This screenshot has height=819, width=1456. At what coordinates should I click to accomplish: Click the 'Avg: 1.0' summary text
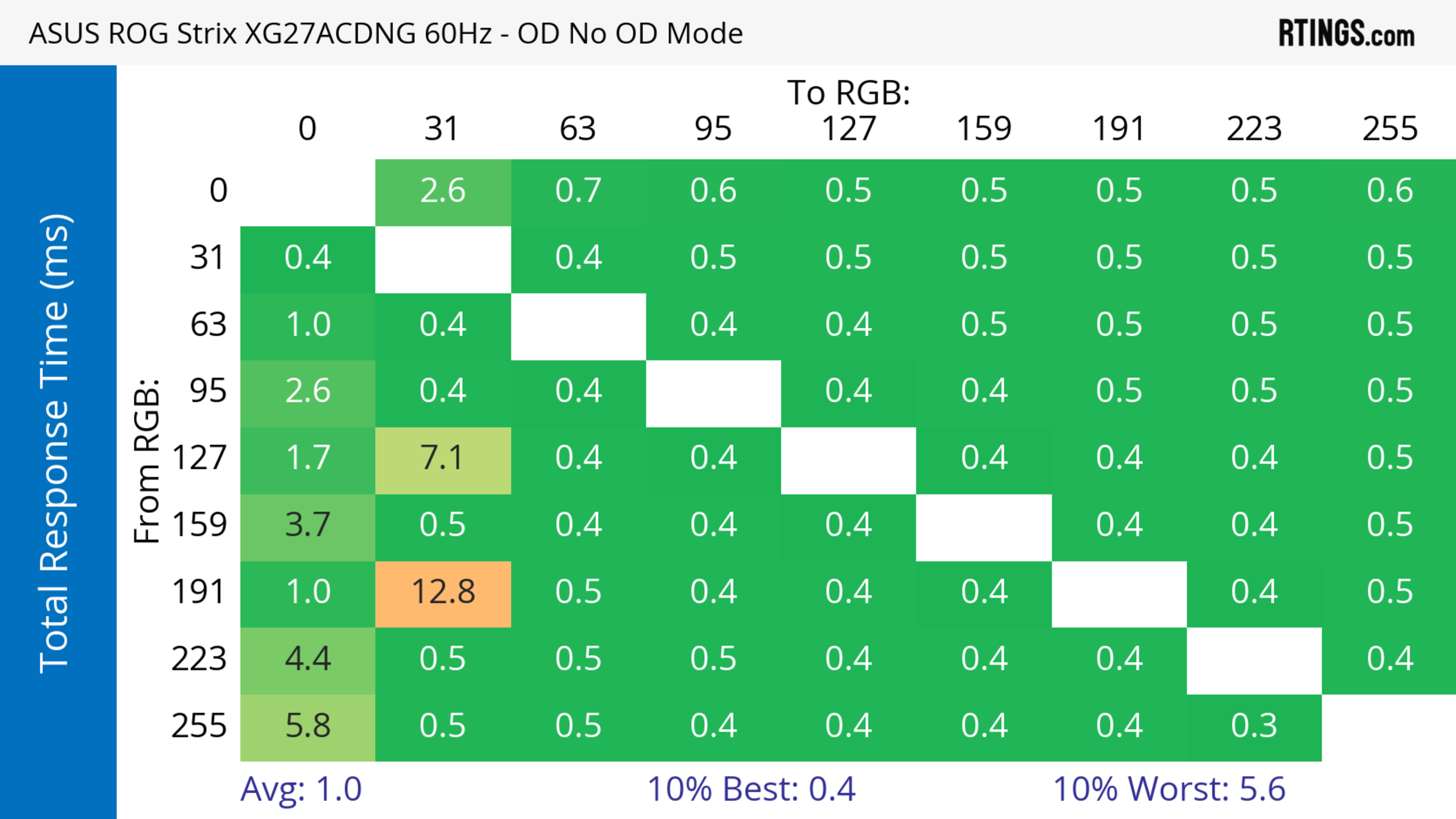pyautogui.click(x=301, y=789)
